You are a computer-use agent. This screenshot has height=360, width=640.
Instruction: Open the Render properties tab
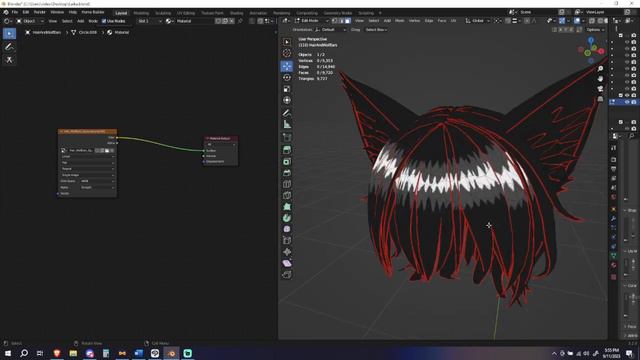(613, 160)
